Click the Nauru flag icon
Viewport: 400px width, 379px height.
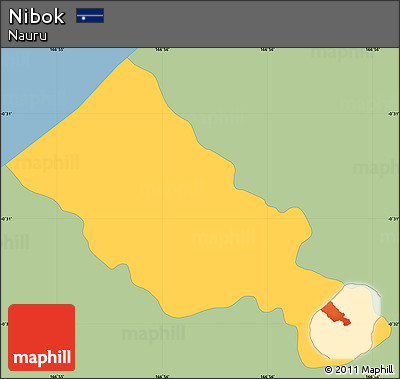(90, 16)
